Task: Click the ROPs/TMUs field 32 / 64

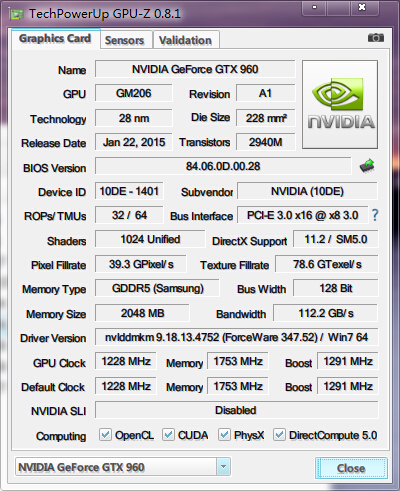Action: tap(129, 215)
